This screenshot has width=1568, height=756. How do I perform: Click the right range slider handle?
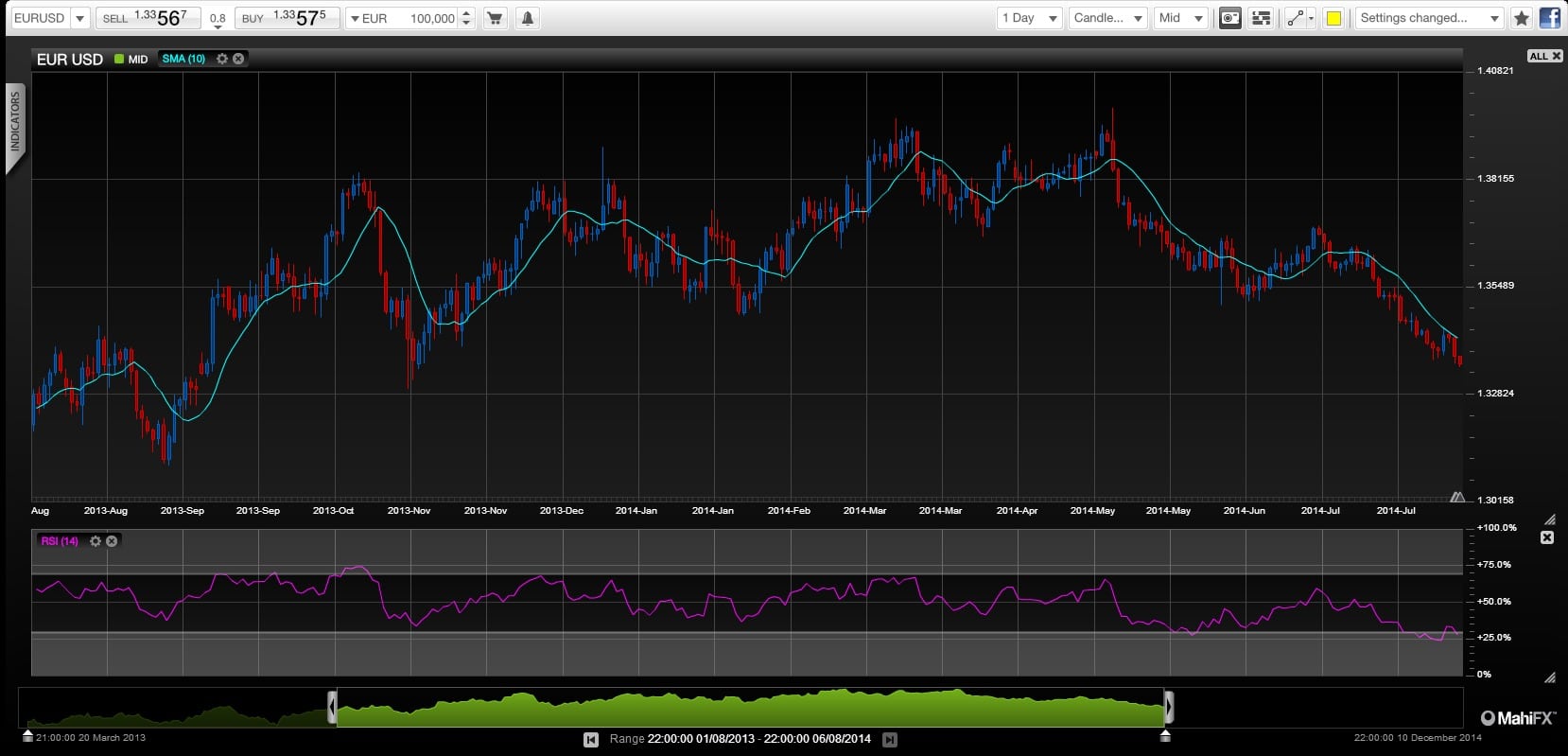[1169, 707]
